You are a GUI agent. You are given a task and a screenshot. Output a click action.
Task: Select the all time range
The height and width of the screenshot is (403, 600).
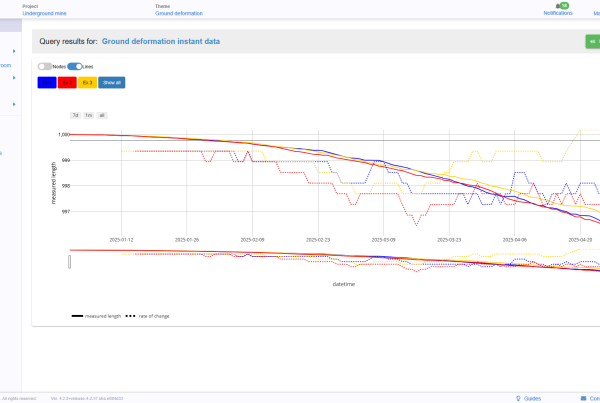[x=102, y=115]
